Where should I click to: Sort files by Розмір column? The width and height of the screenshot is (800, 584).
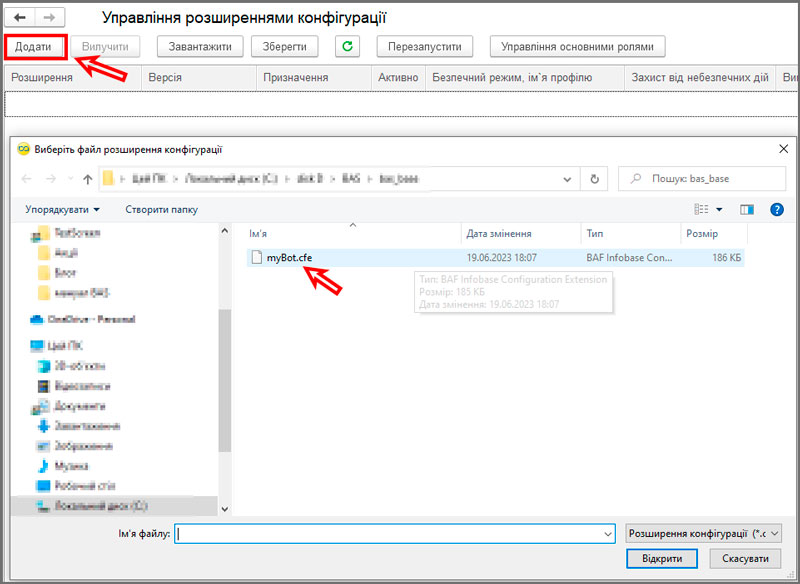(x=700, y=233)
